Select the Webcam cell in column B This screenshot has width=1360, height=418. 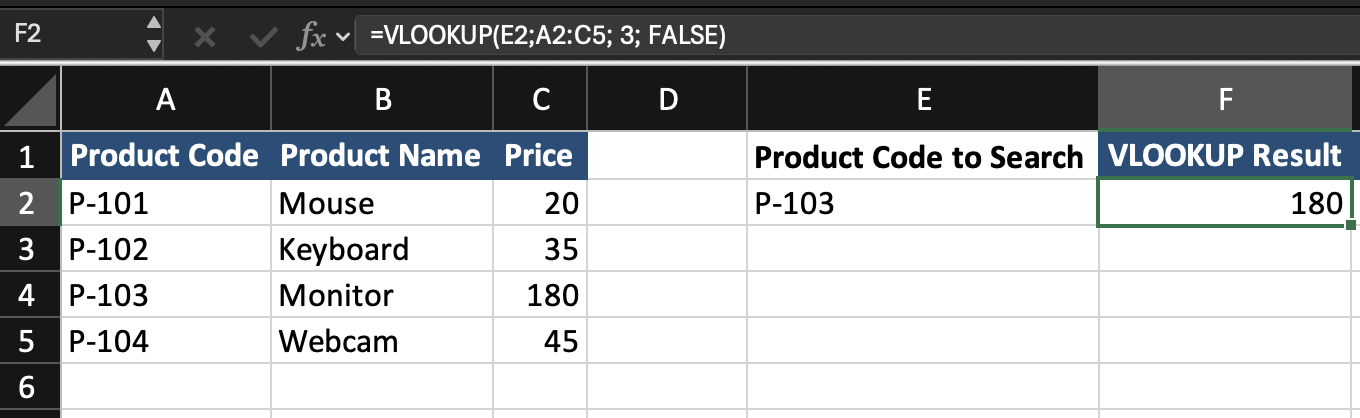382,341
